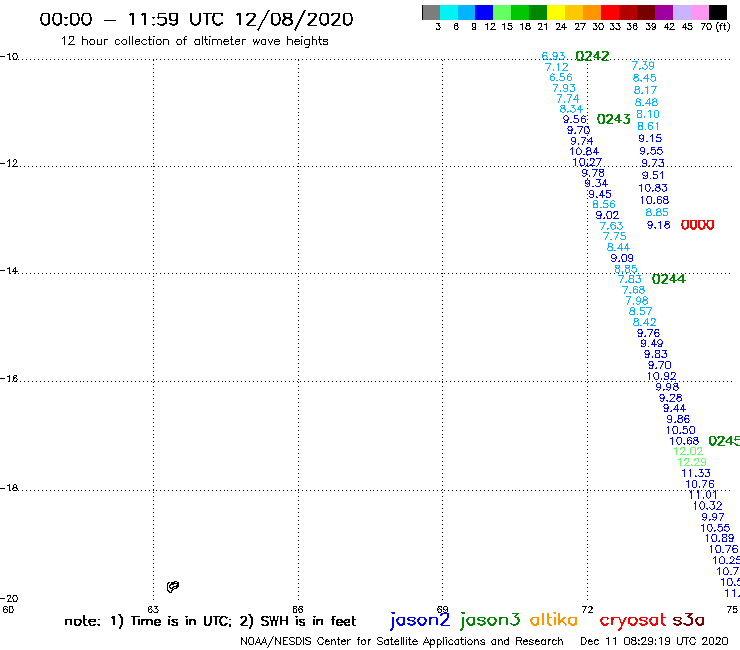Screen dimensions: 740x650
Task: Click the 0244 green time label
Action: (668, 279)
